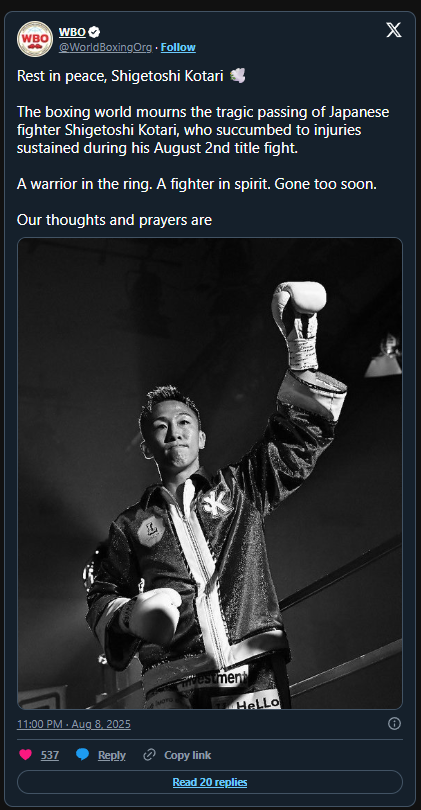
Task: Follow the WBO account
Action: coord(178,48)
